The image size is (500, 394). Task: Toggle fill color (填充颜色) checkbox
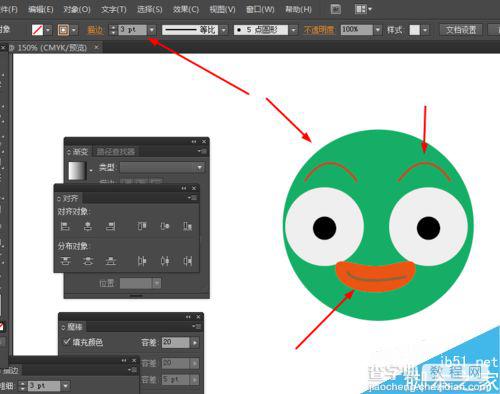coord(67,342)
